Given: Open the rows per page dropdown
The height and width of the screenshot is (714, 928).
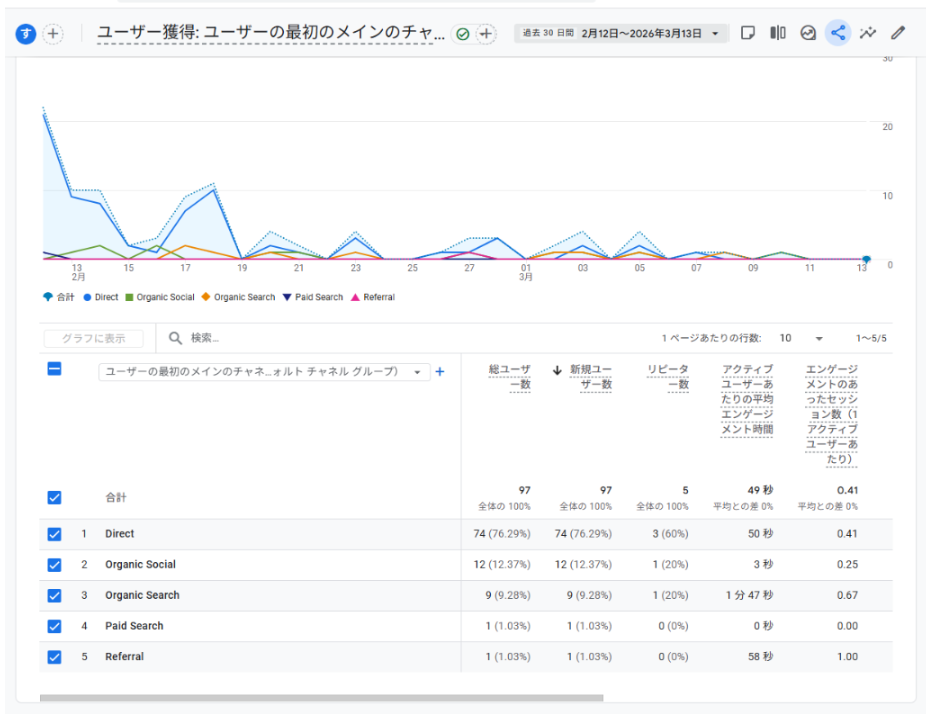Looking at the screenshot, I should [801, 339].
